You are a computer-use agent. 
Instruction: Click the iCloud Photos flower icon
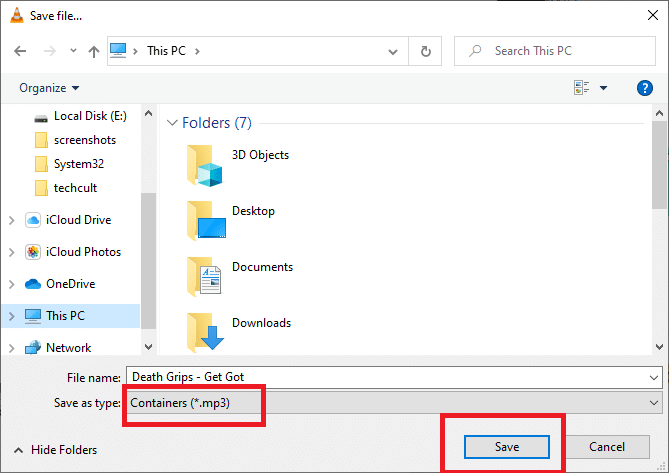pyautogui.click(x=33, y=252)
